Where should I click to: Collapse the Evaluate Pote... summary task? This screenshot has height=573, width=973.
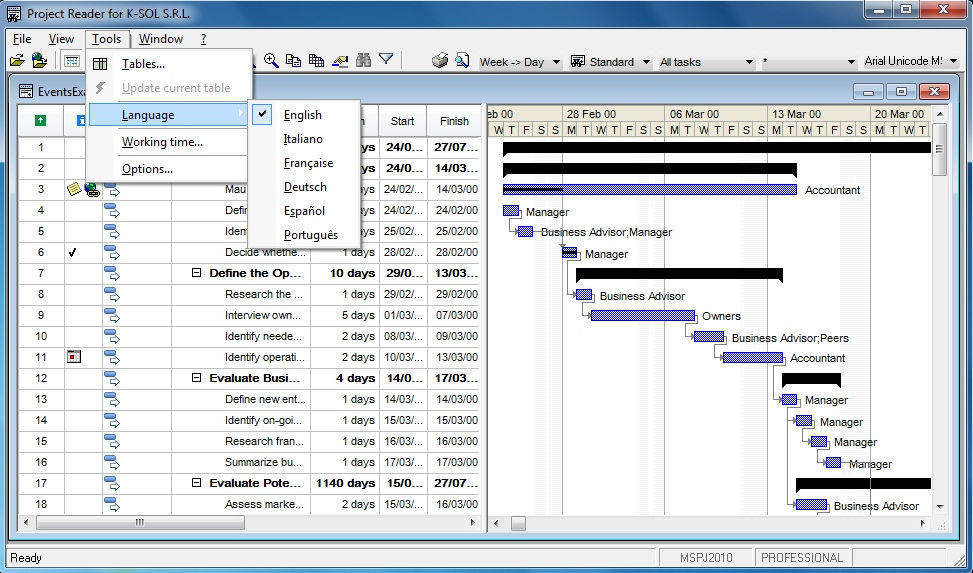(x=197, y=482)
